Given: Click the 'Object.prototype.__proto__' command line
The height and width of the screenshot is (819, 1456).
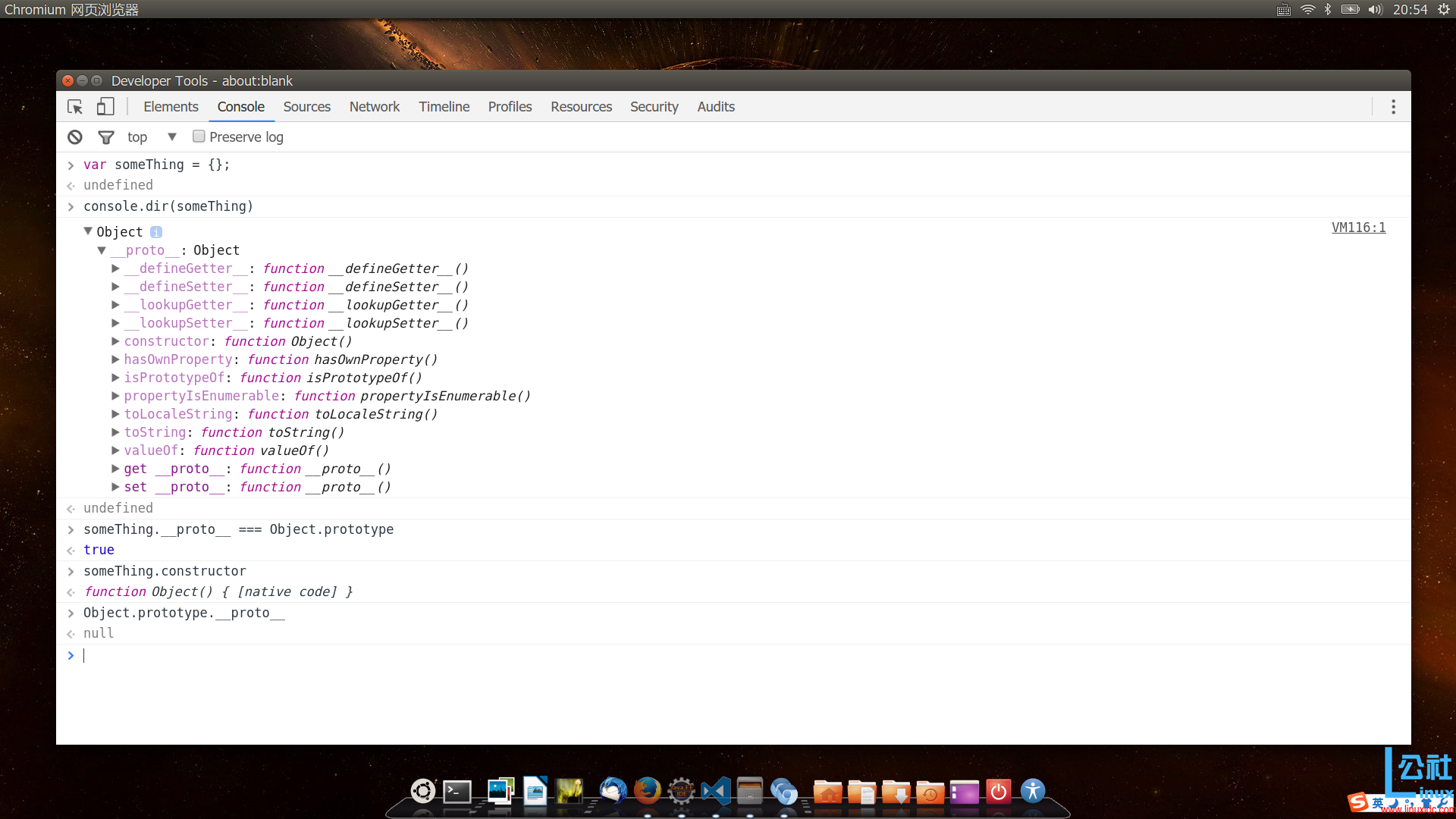Looking at the screenshot, I should [x=184, y=613].
